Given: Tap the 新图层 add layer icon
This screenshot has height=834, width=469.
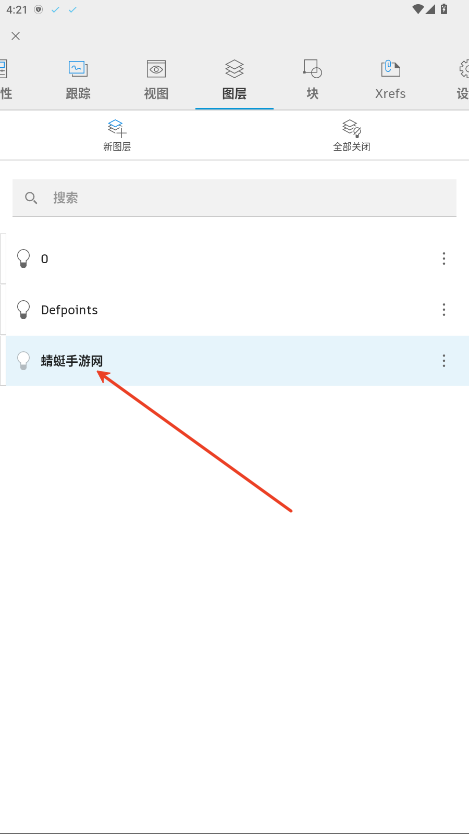Looking at the screenshot, I should tap(117, 129).
